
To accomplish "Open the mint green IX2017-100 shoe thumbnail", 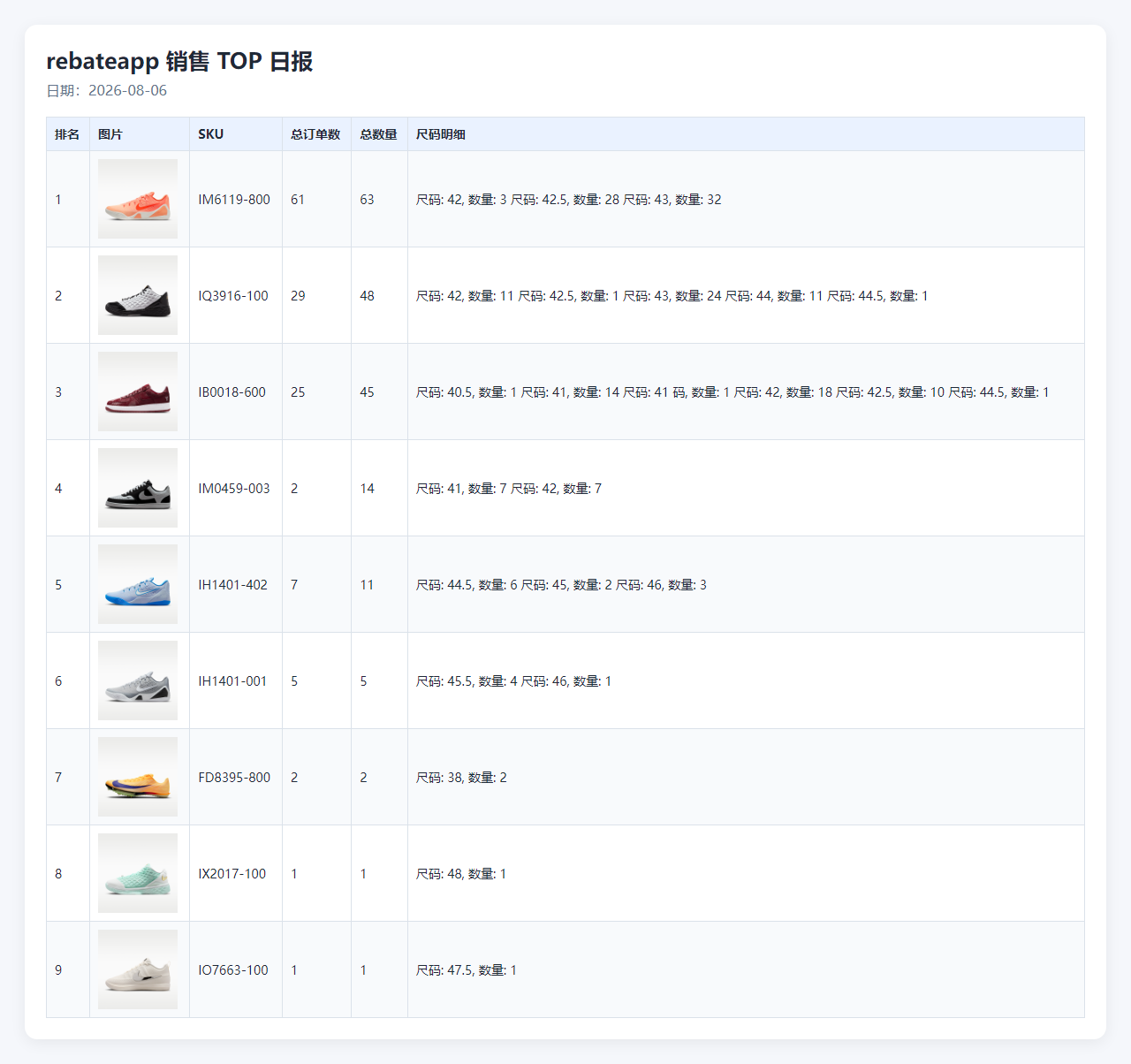I will (138, 873).
